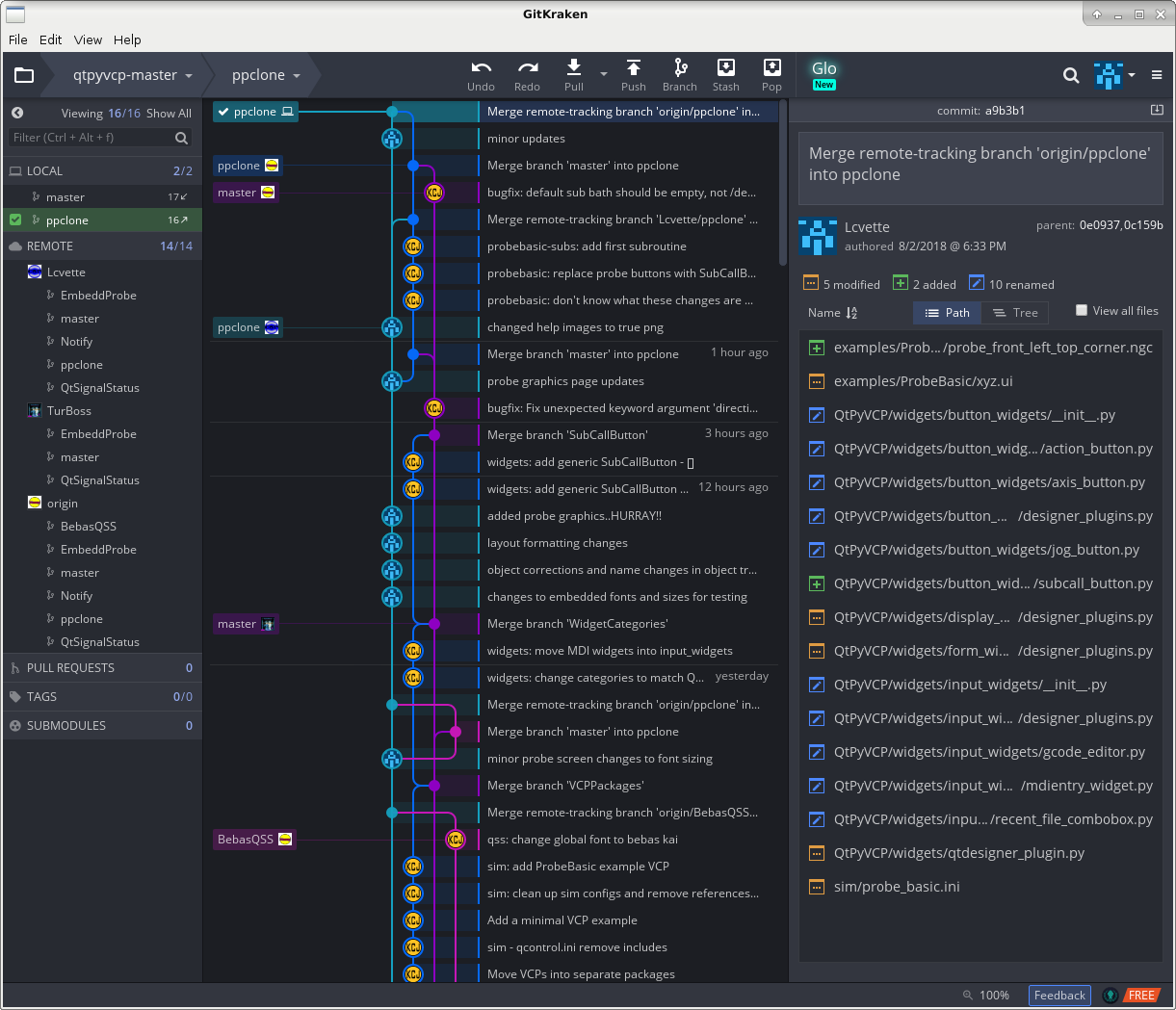Open the profile avatar dropdown
Screen dimensions: 1176x1010
click(1114, 75)
